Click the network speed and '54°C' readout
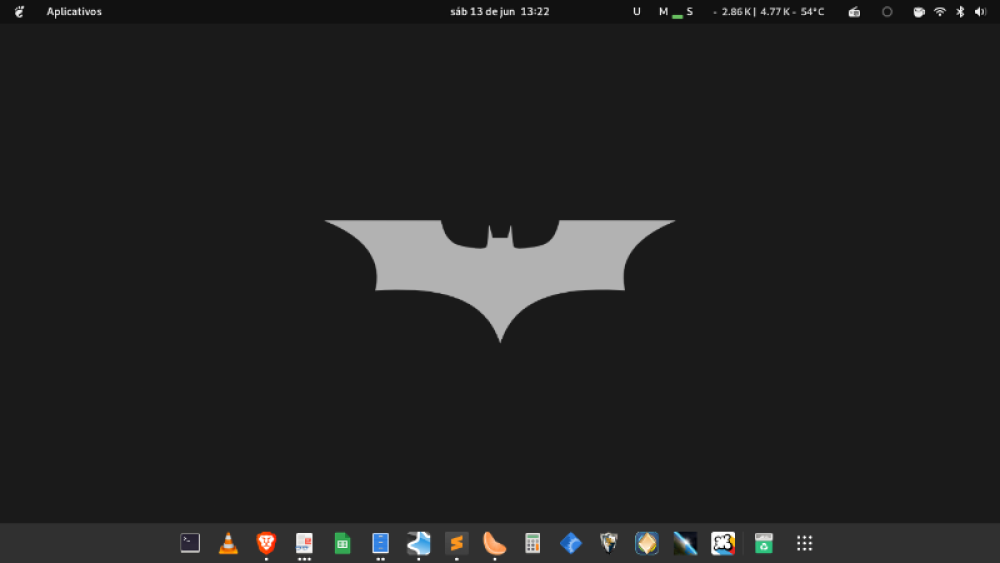This screenshot has height=563, width=1000. pyautogui.click(x=768, y=11)
